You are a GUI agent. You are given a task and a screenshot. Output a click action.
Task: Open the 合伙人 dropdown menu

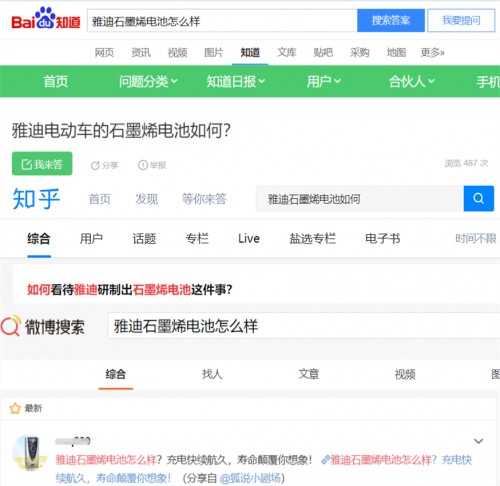[x=412, y=81]
